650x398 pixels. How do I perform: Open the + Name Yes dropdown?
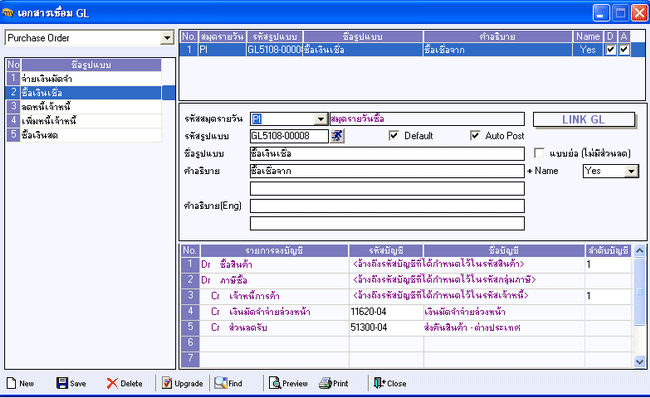pyautogui.click(x=631, y=171)
